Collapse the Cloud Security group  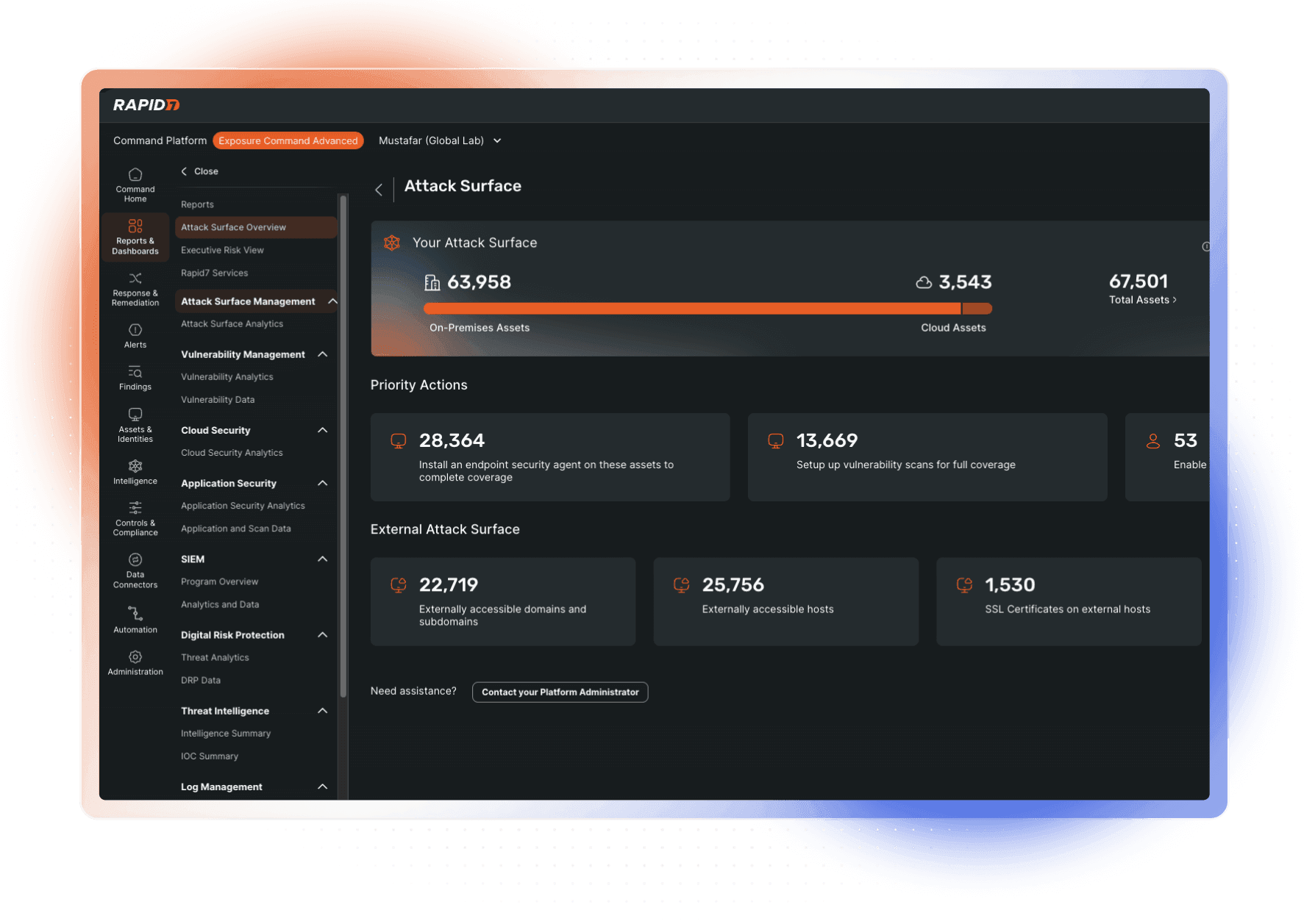pyautogui.click(x=322, y=430)
